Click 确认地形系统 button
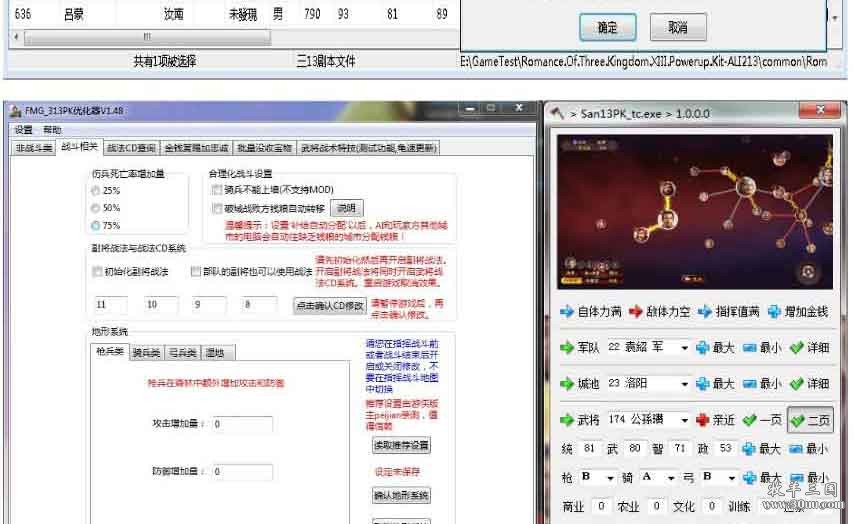 coord(401,496)
